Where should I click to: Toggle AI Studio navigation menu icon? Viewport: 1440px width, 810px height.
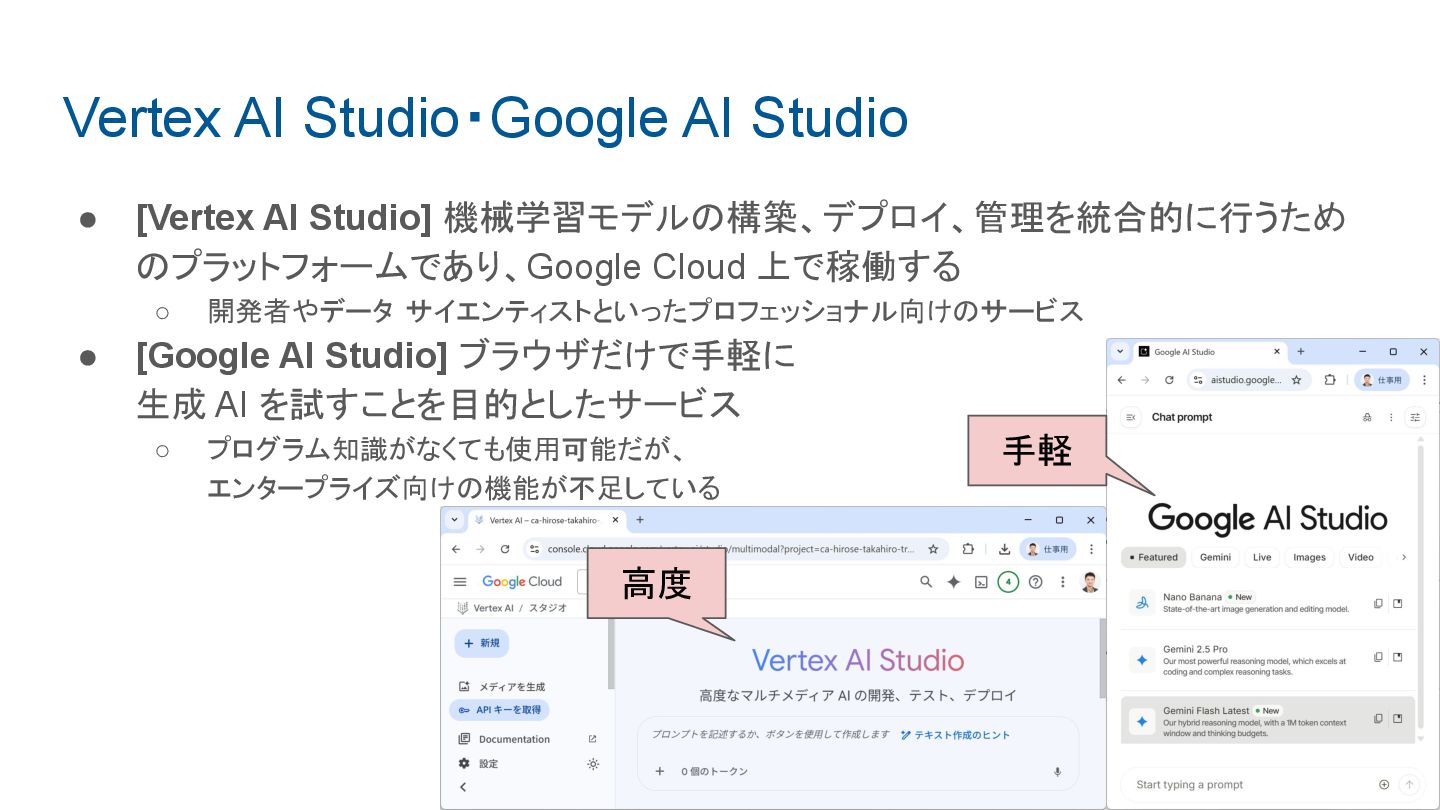coord(1131,417)
